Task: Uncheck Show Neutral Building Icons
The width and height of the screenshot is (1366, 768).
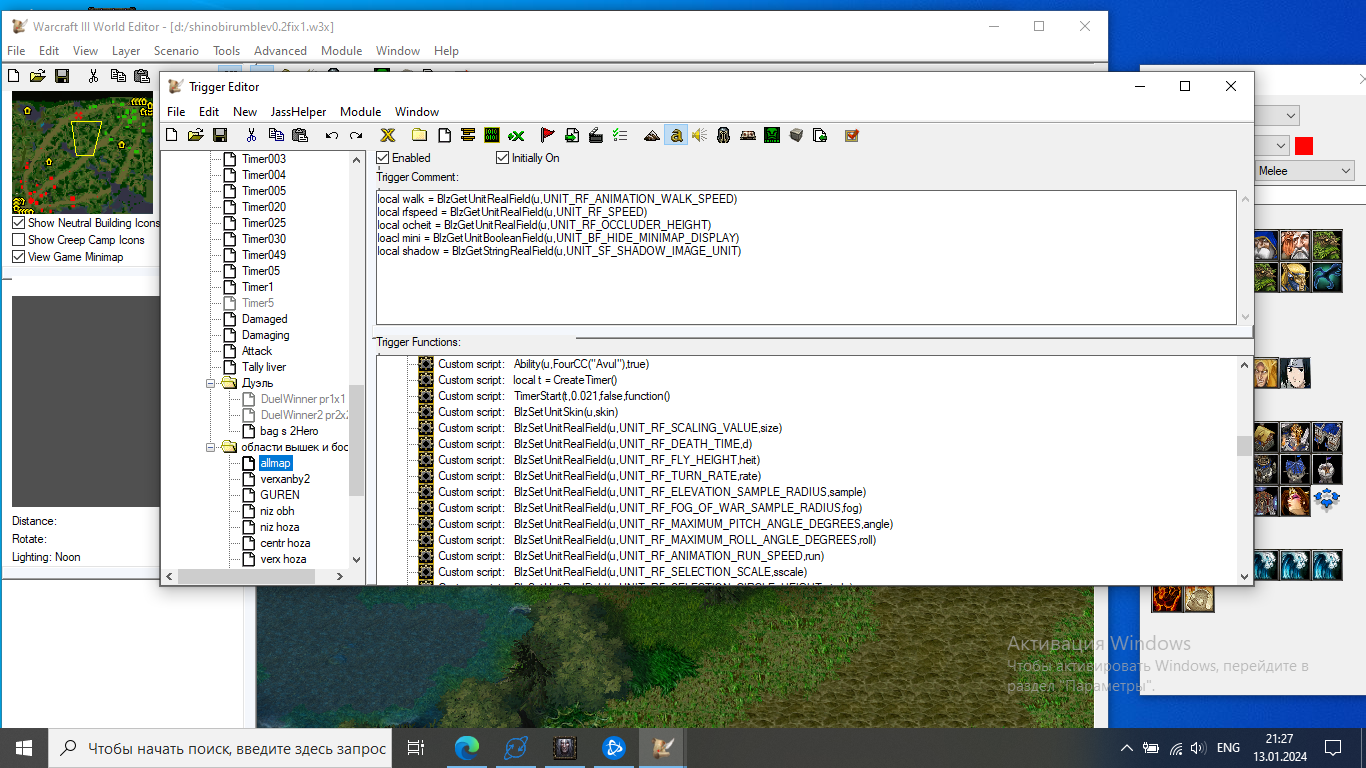Action: (19, 223)
